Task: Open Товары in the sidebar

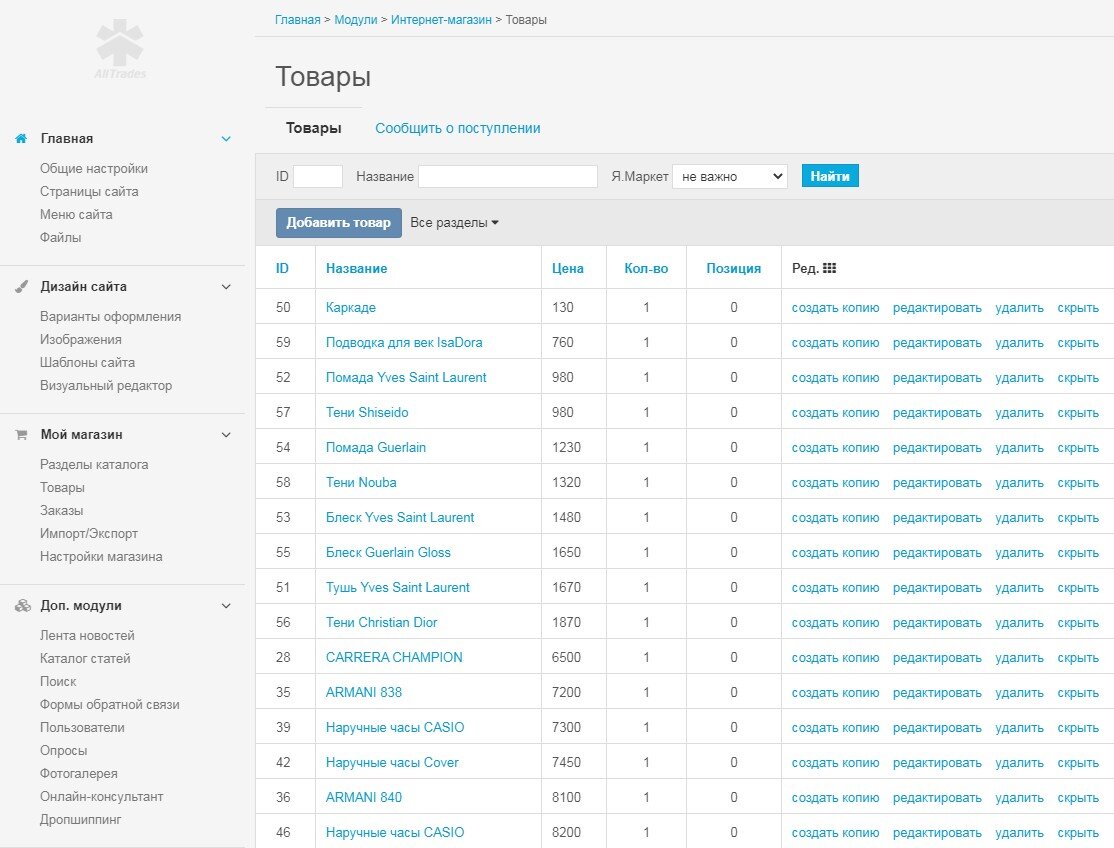Action: point(62,487)
